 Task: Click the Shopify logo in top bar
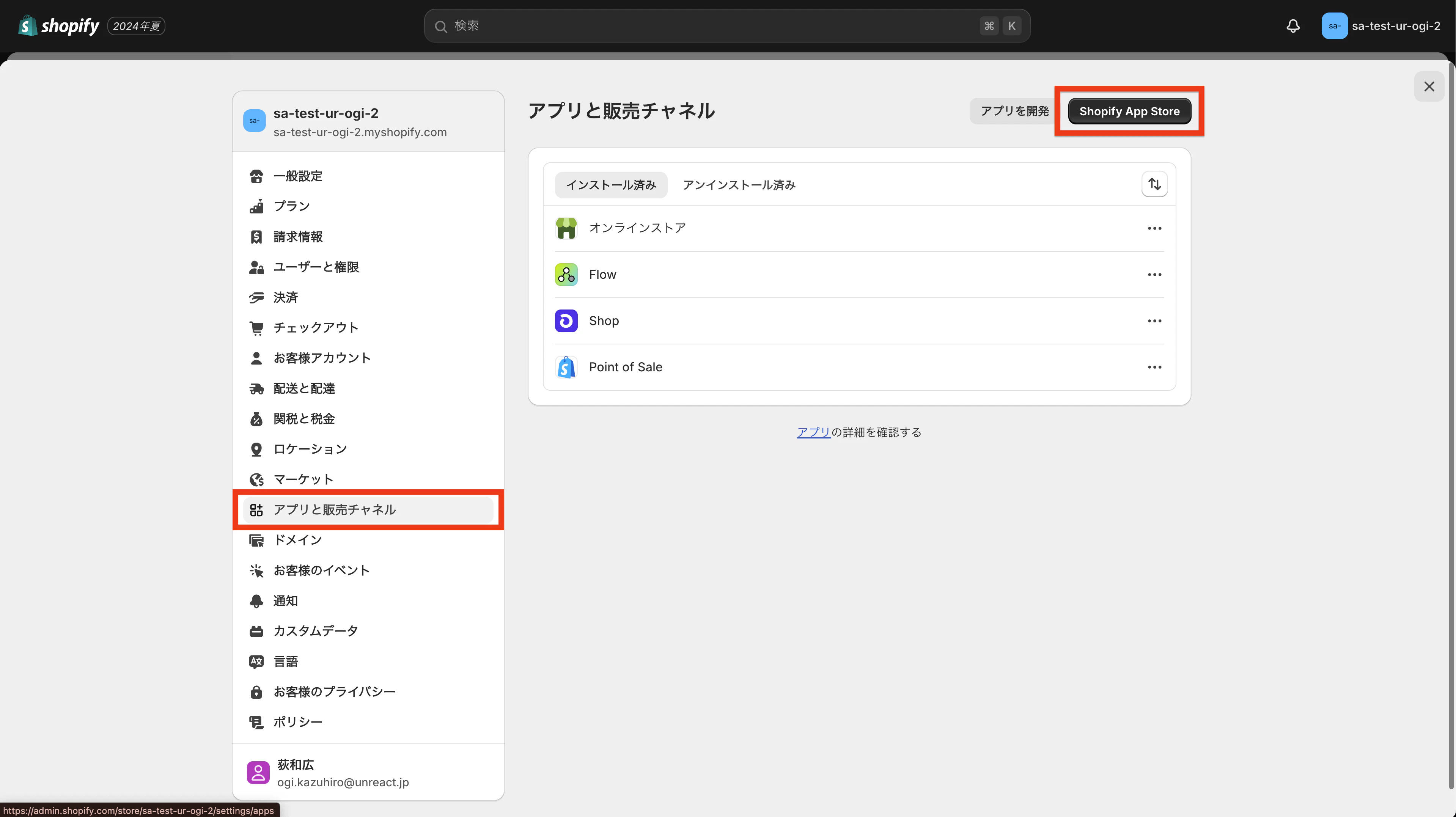coord(58,26)
